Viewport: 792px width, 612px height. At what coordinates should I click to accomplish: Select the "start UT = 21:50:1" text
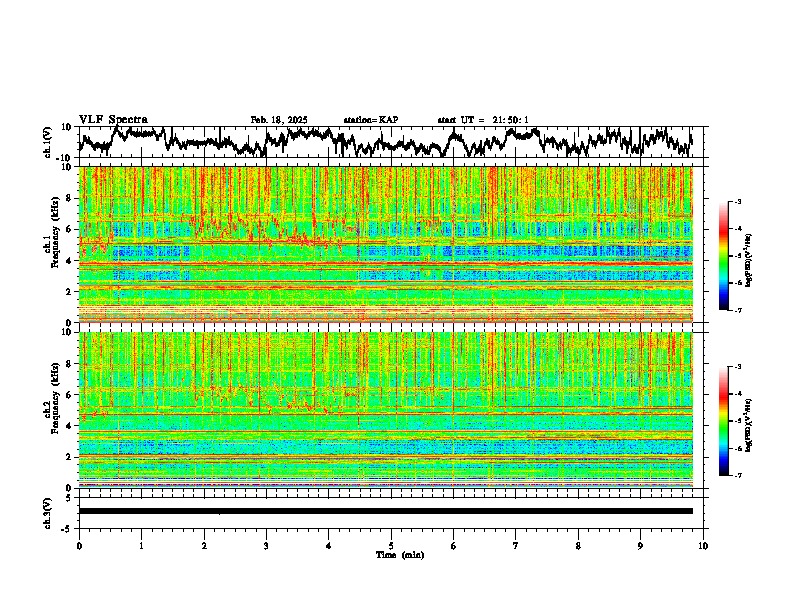click(x=483, y=120)
